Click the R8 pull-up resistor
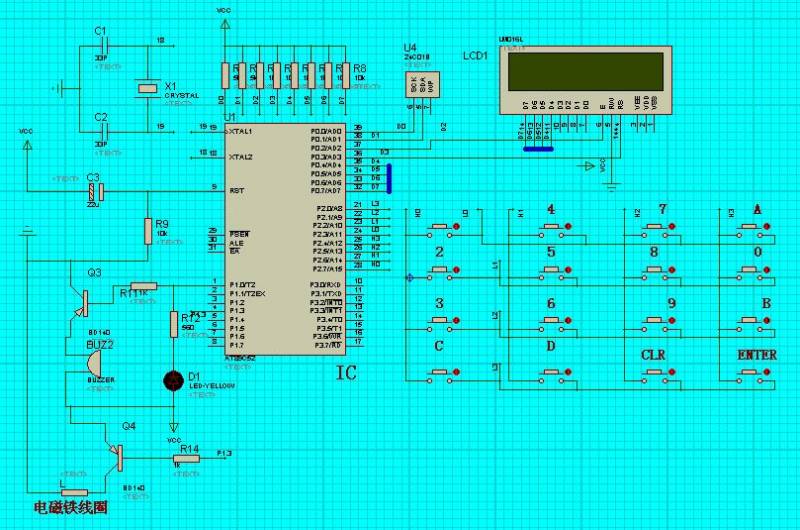This screenshot has width=800, height=530. [346, 76]
